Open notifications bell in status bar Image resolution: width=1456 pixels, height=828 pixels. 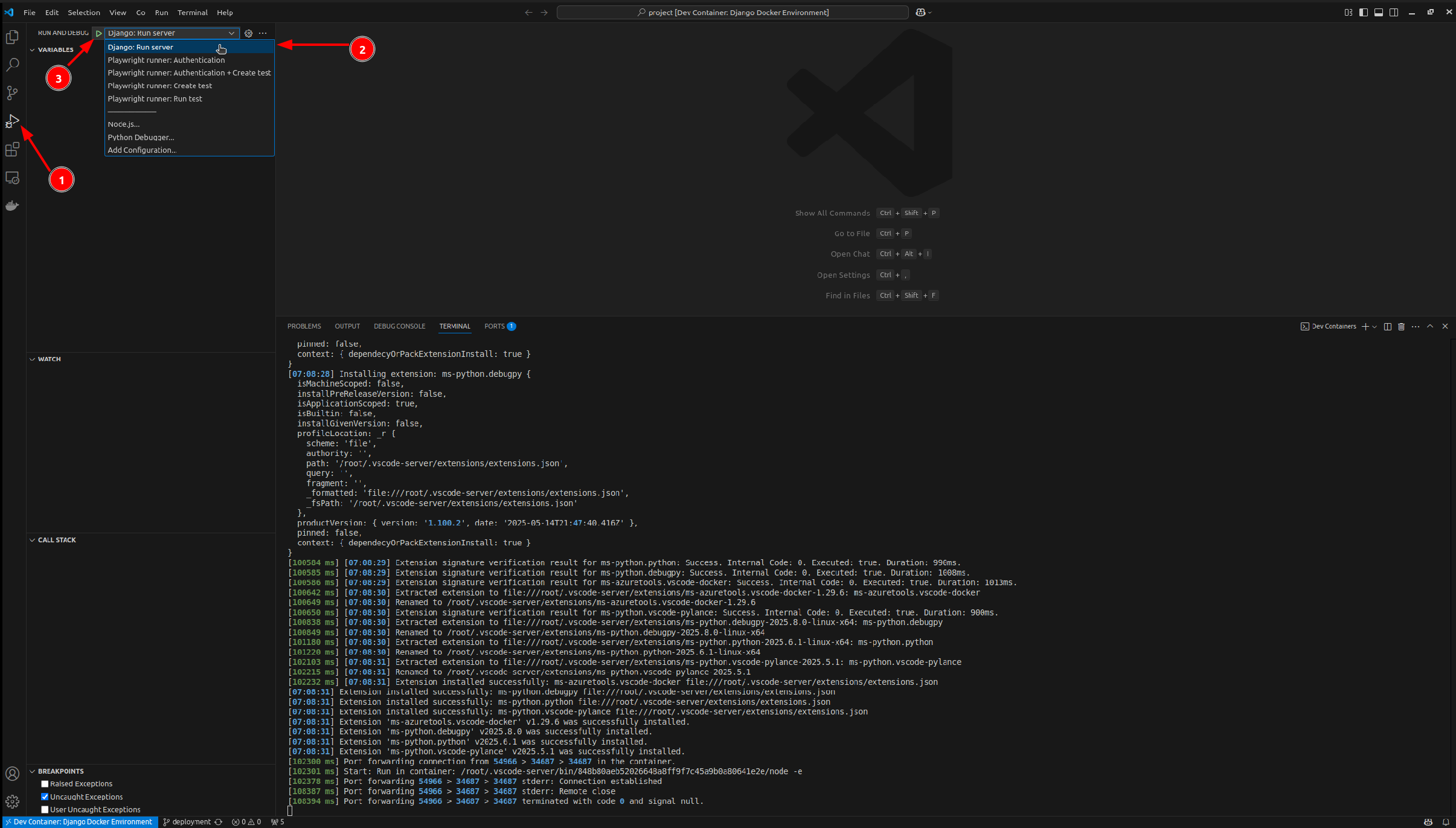point(1446,822)
